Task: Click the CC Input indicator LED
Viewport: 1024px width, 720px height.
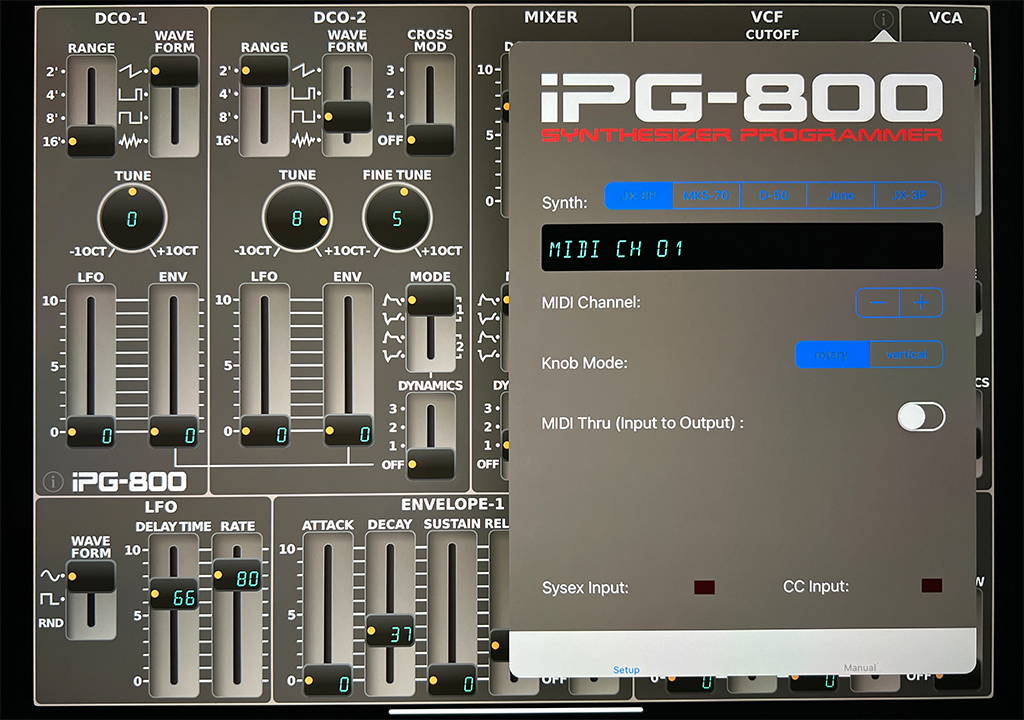Action: (931, 586)
